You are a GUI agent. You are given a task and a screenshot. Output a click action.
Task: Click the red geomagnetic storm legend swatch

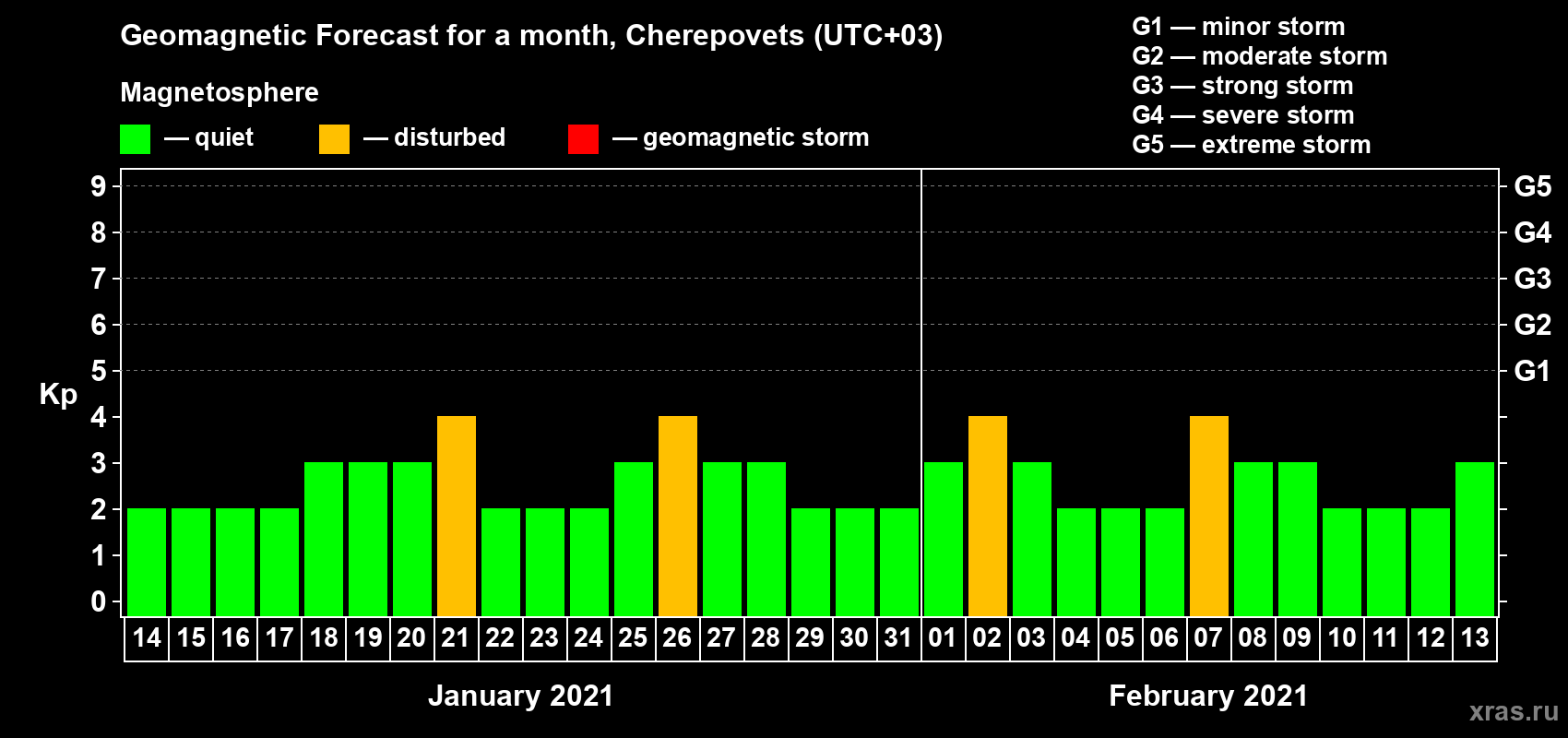pos(583,139)
